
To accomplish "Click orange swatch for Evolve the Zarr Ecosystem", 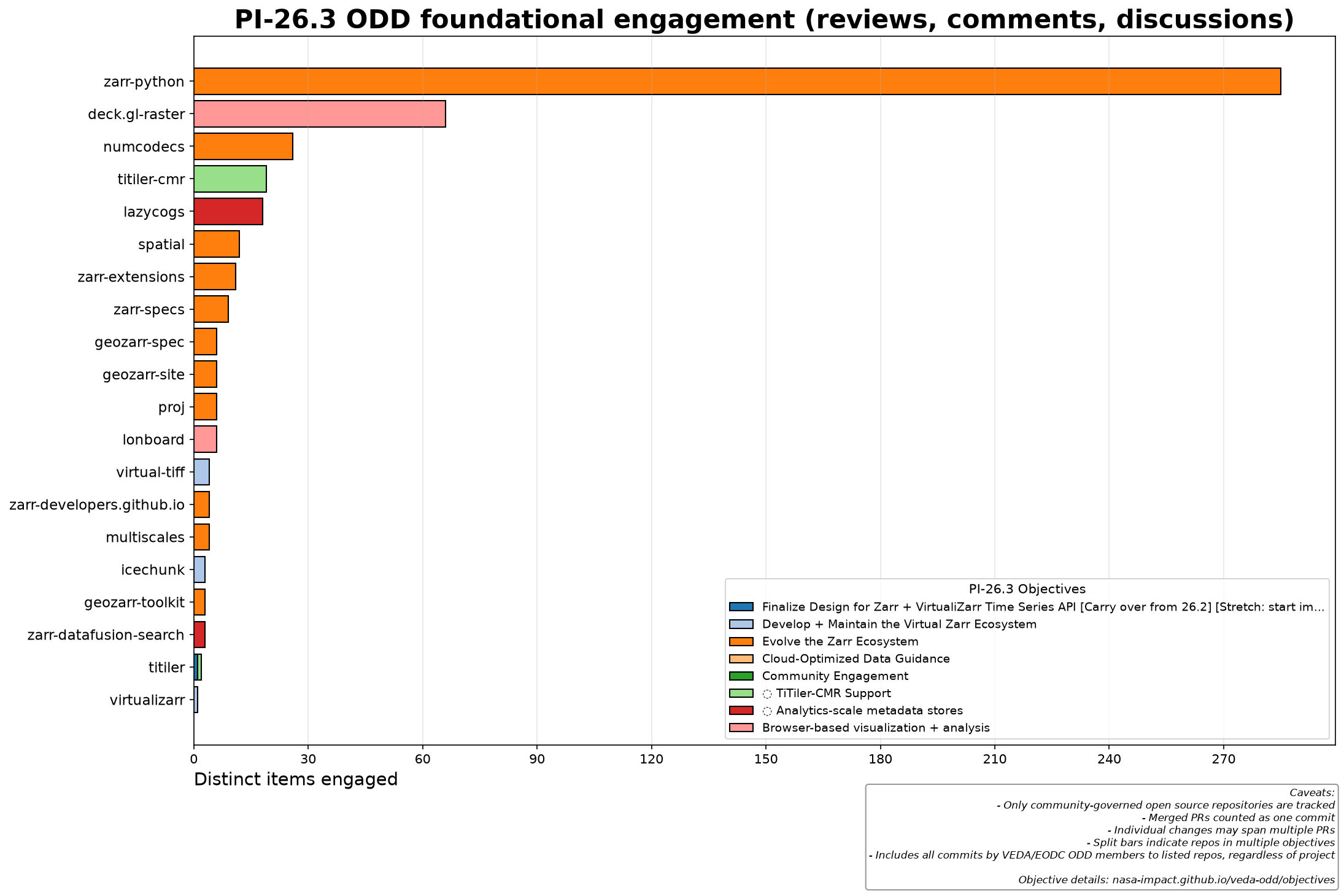I will pos(741,641).
